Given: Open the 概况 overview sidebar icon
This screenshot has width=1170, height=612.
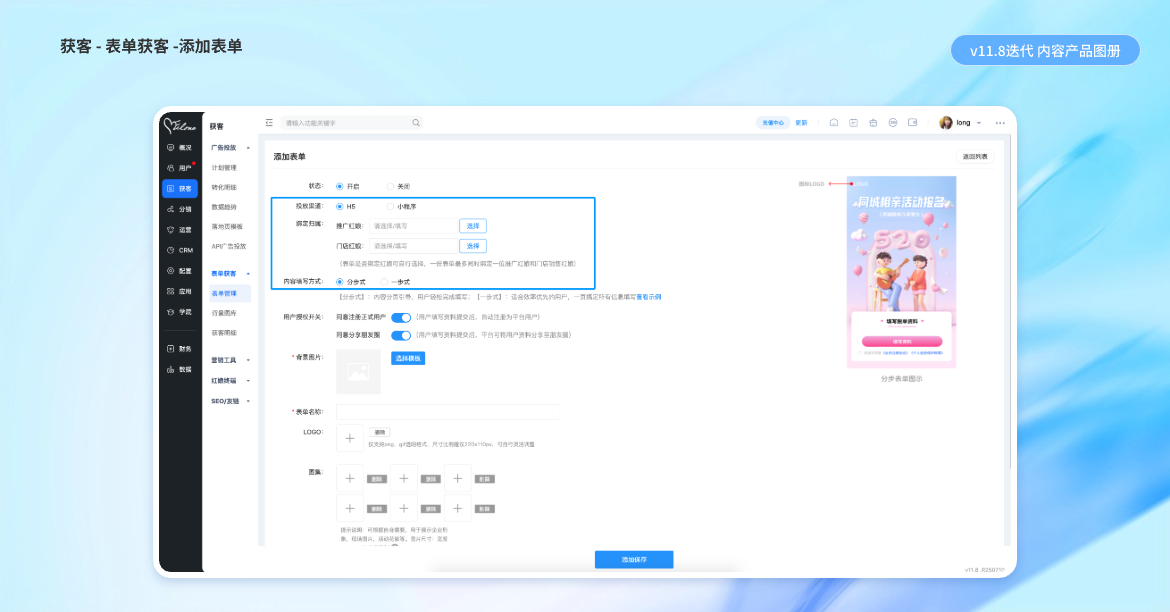Looking at the screenshot, I should click(x=171, y=148).
